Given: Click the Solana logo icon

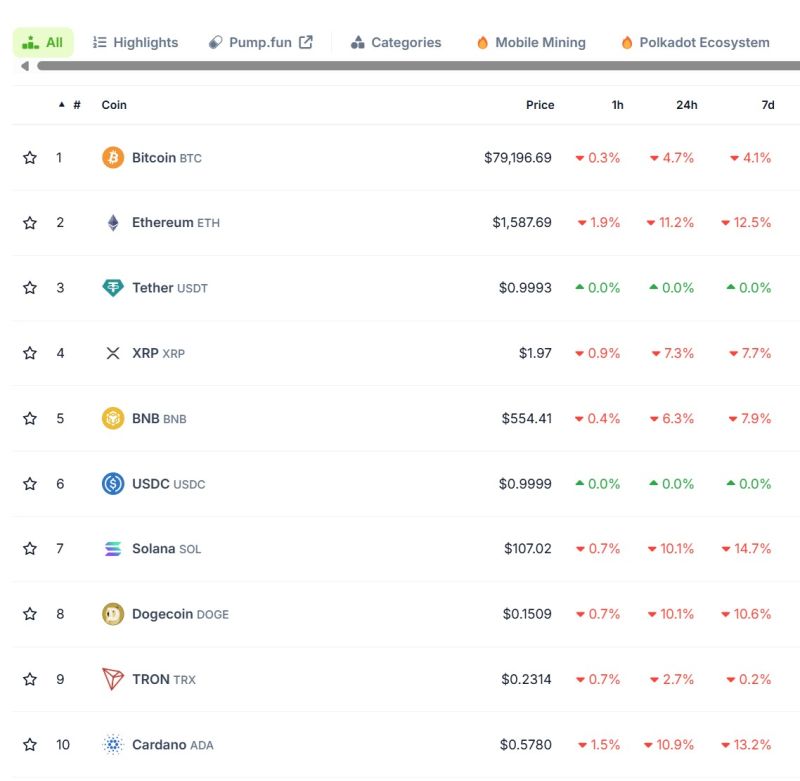Looking at the screenshot, I should (x=113, y=549).
